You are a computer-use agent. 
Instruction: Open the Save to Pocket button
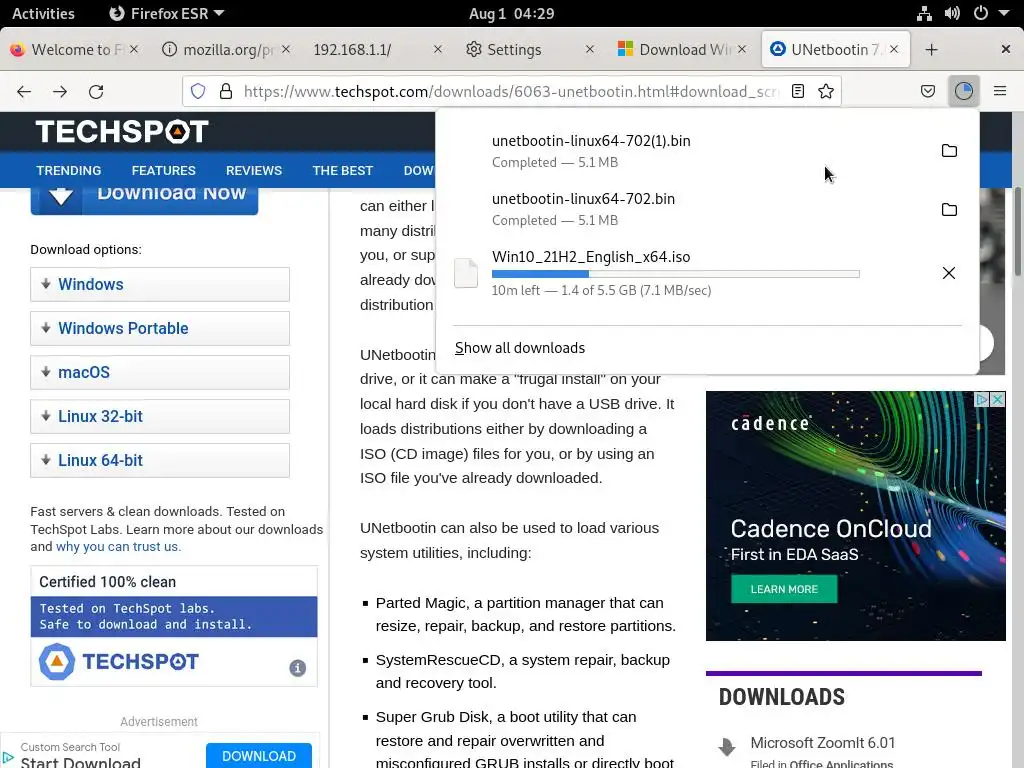point(927,91)
